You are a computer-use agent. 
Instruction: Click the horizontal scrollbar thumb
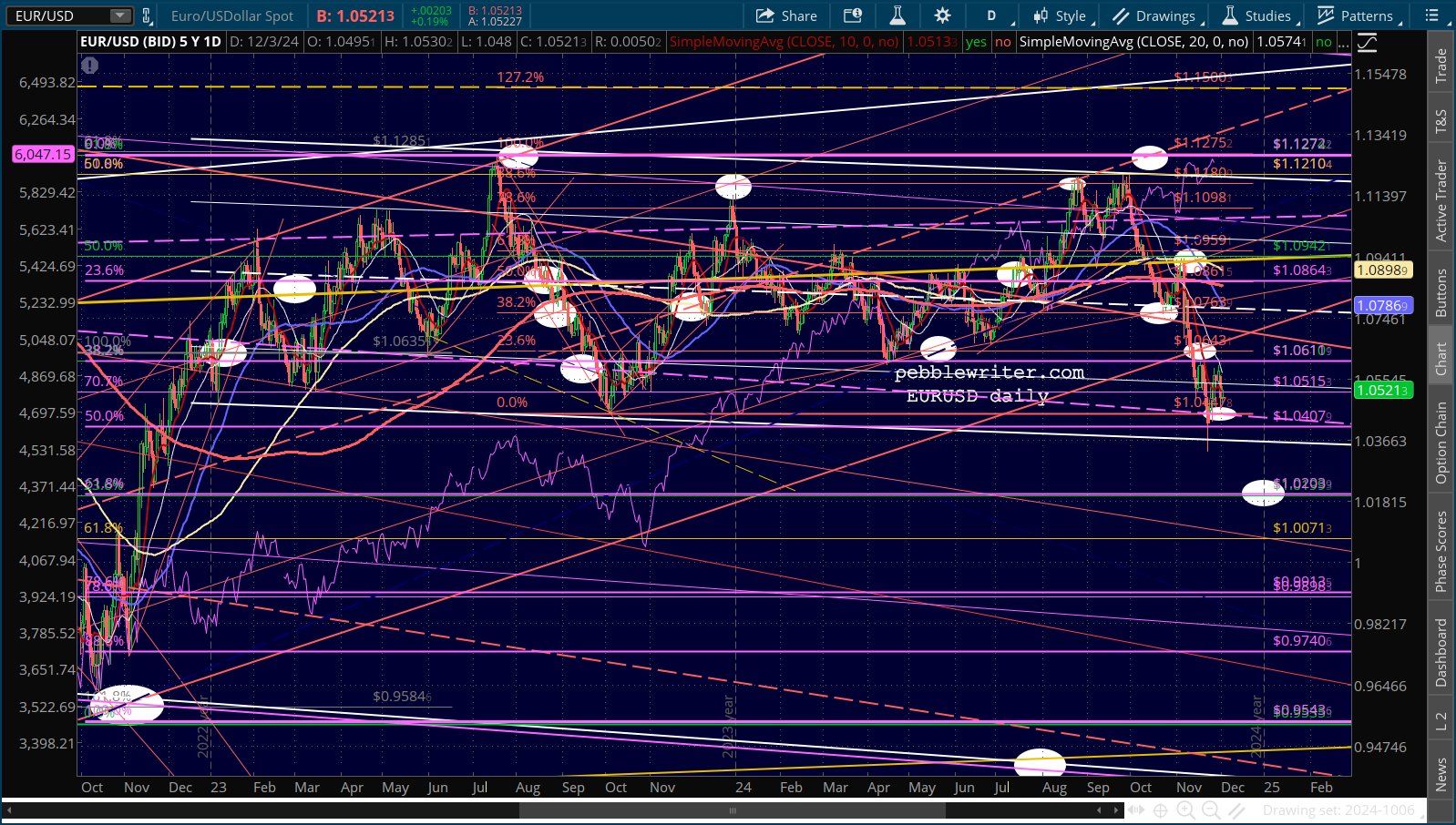(x=732, y=810)
